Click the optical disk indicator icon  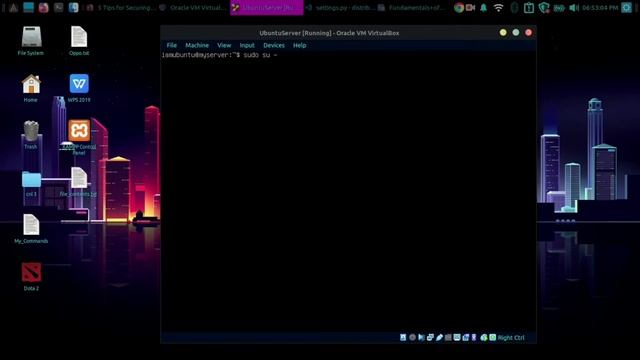click(x=412, y=338)
